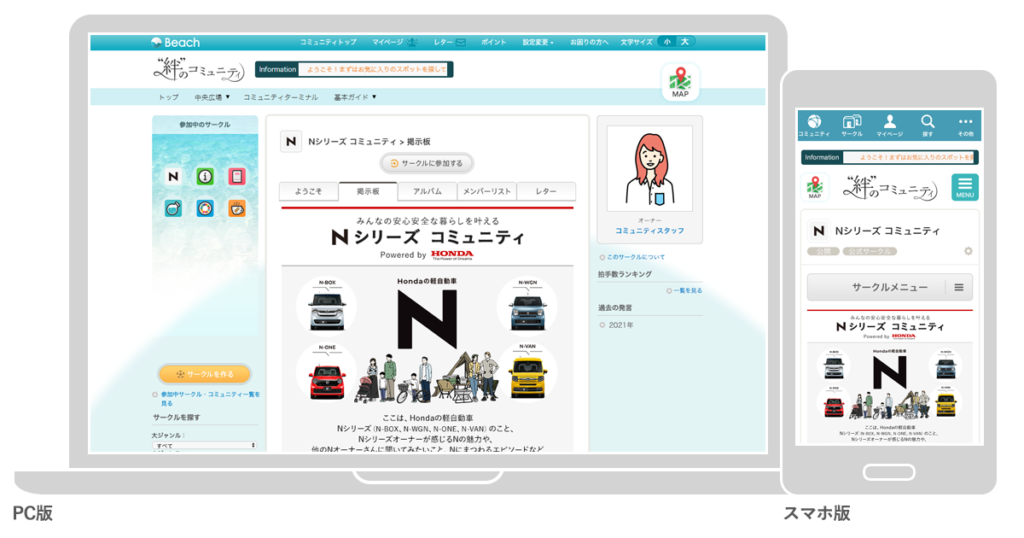Switch to the アルバム tab
This screenshot has width=1024, height=538.
pyautogui.click(x=427, y=191)
